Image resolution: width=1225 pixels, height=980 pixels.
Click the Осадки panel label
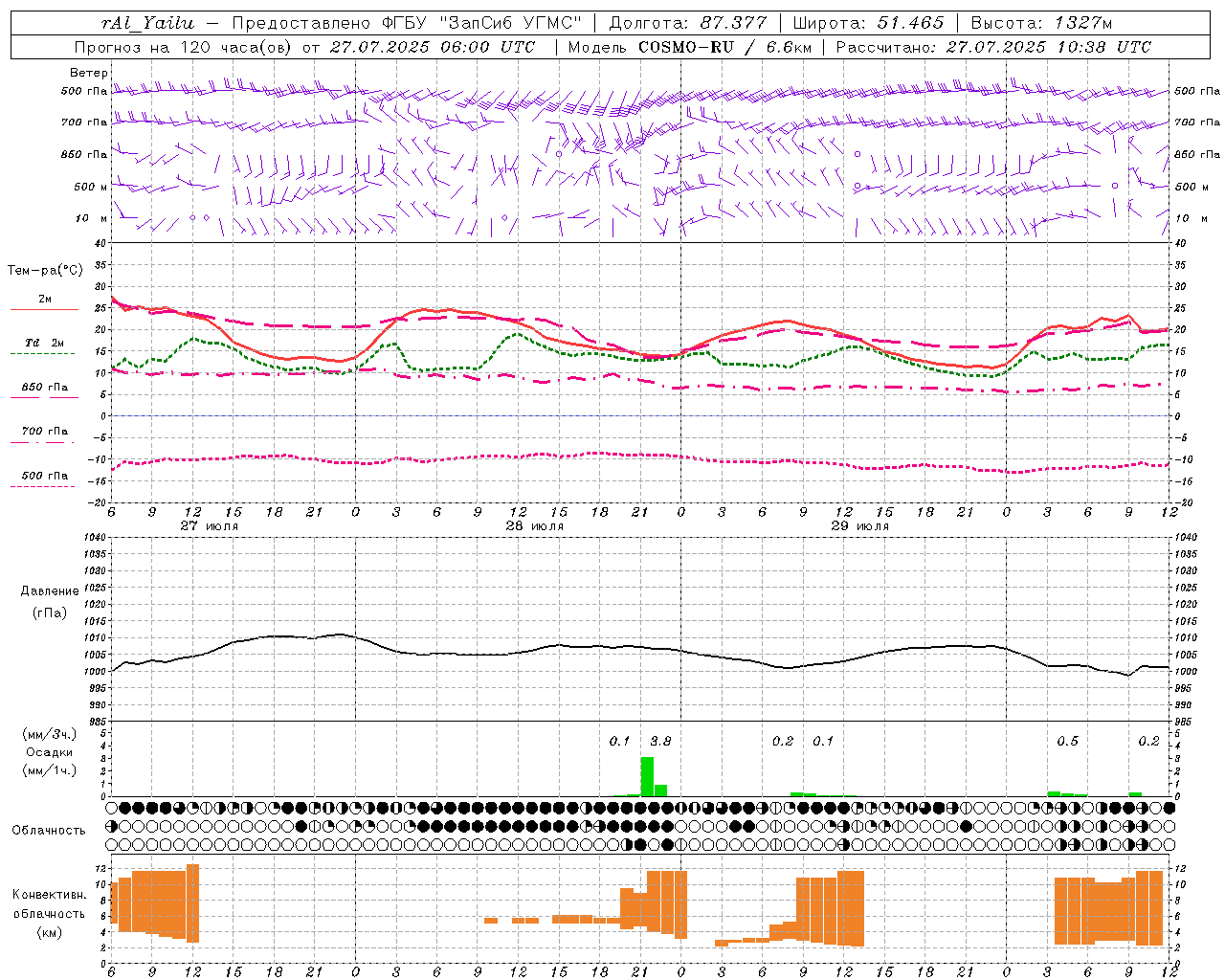coord(50,752)
